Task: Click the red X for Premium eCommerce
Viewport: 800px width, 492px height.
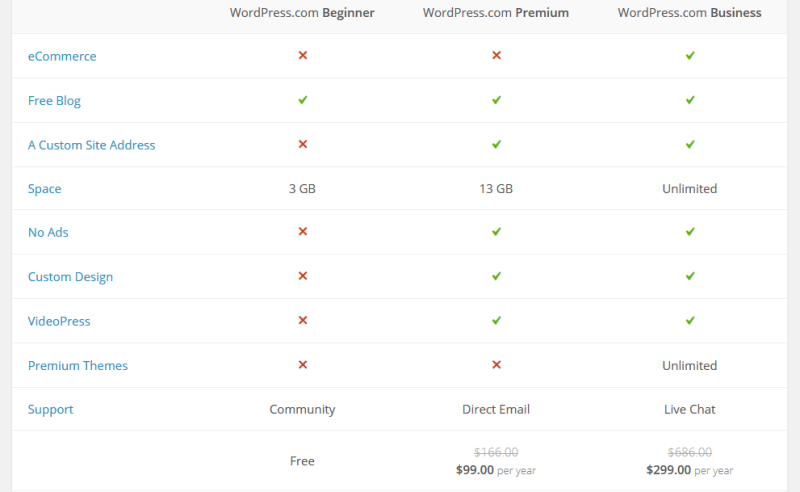Action: (496, 56)
